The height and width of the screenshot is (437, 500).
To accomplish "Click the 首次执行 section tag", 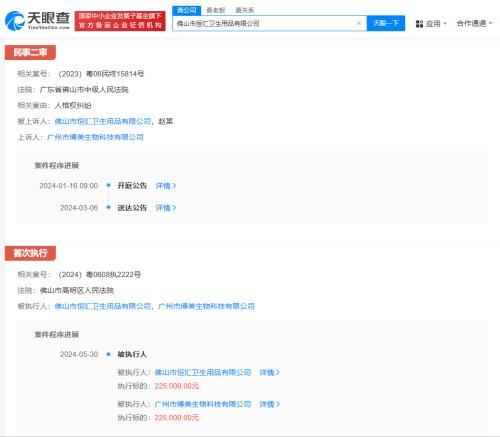I will pos(30,253).
